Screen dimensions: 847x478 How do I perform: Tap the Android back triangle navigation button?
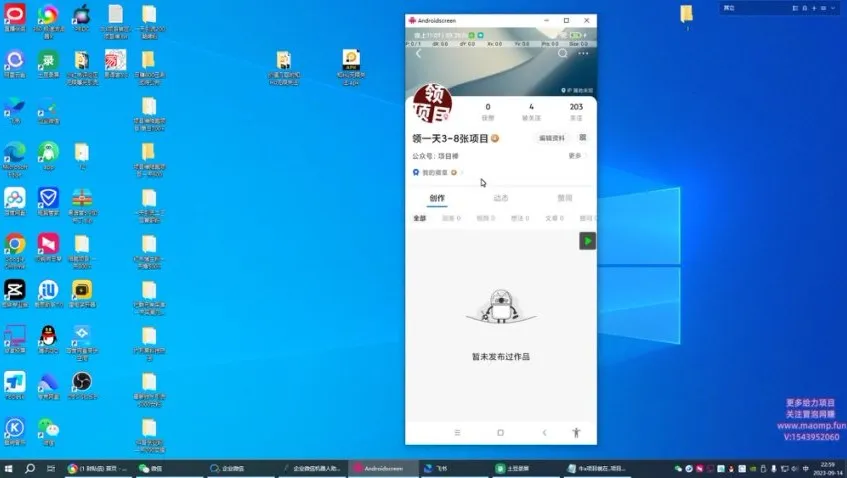pyautogui.click(x=544, y=432)
